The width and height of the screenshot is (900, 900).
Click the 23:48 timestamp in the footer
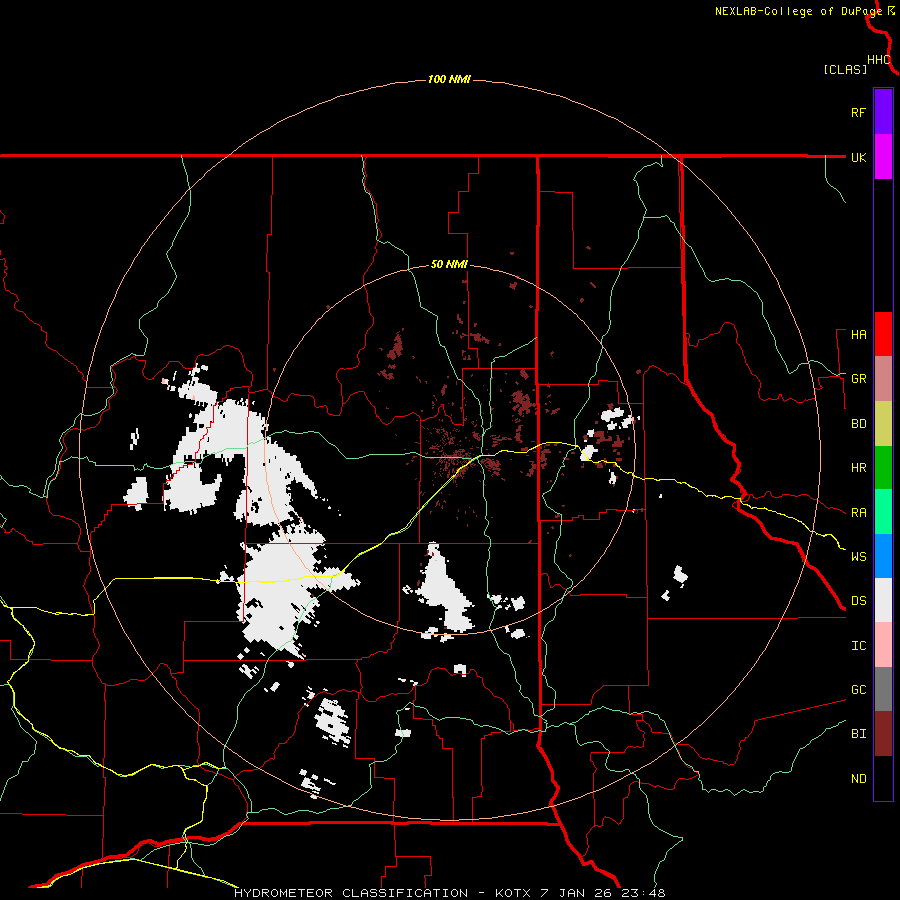pos(642,893)
